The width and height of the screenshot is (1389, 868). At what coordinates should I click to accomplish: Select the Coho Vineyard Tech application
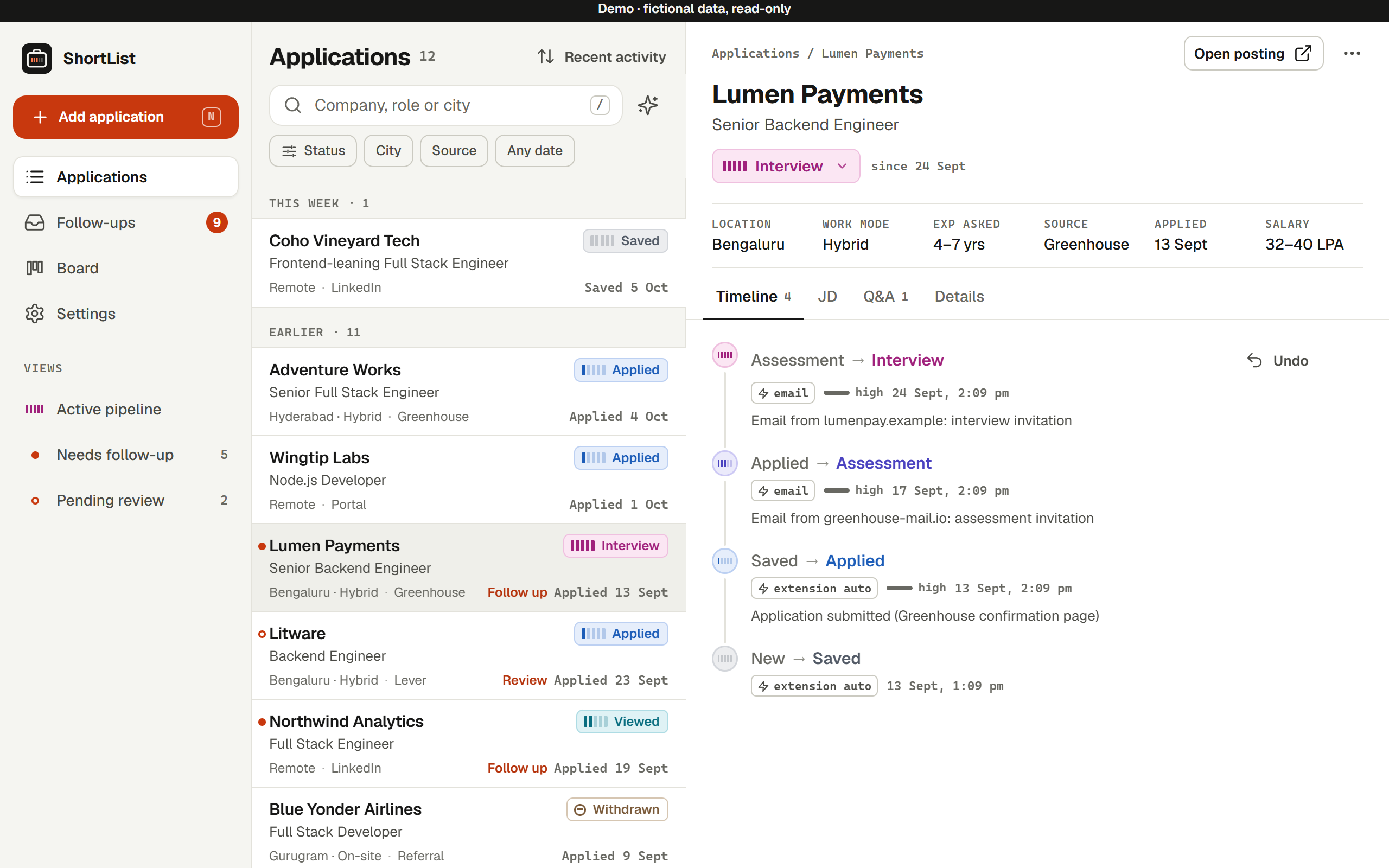[468, 264]
